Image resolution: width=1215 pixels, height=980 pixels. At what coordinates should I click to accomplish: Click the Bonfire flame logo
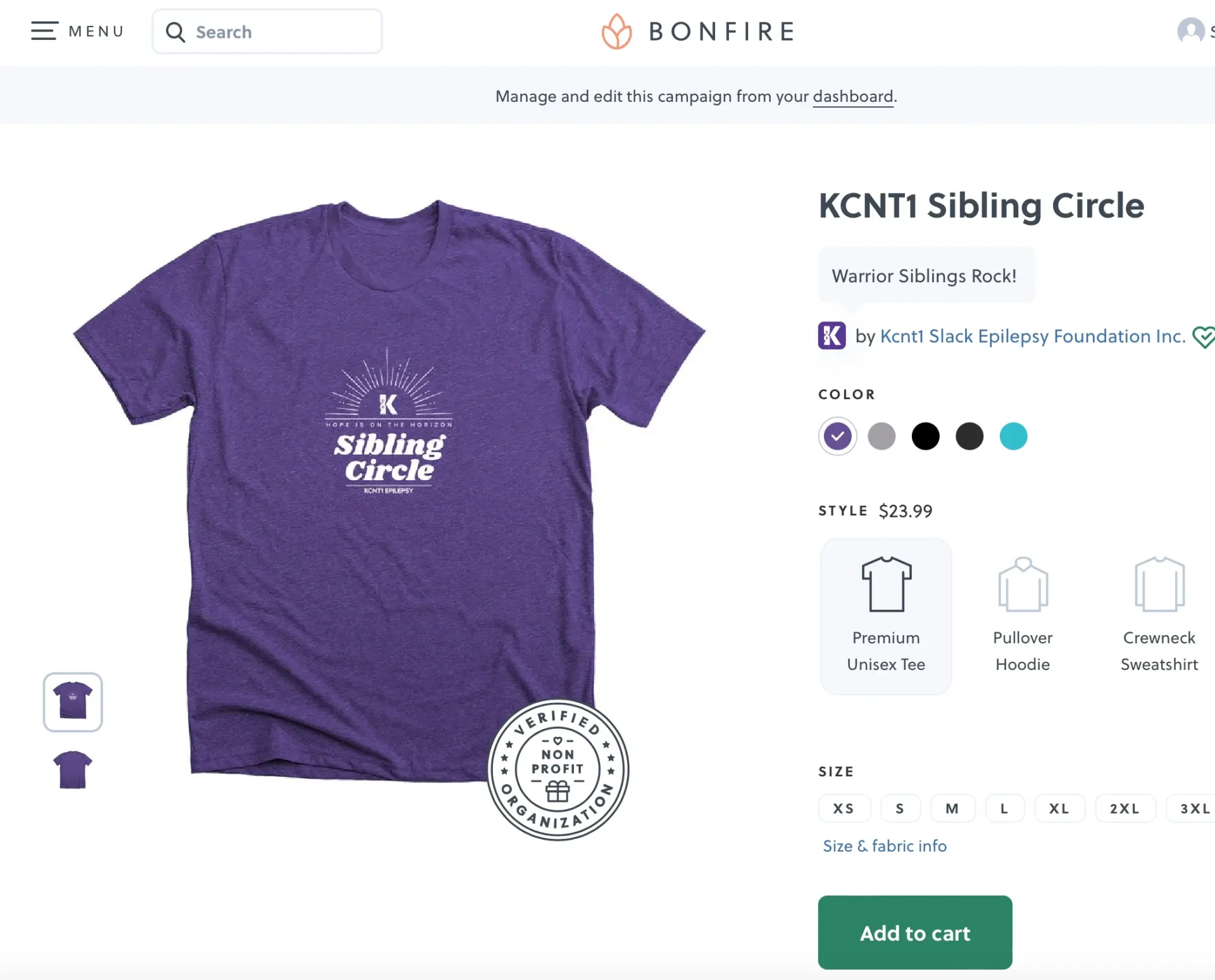616,32
